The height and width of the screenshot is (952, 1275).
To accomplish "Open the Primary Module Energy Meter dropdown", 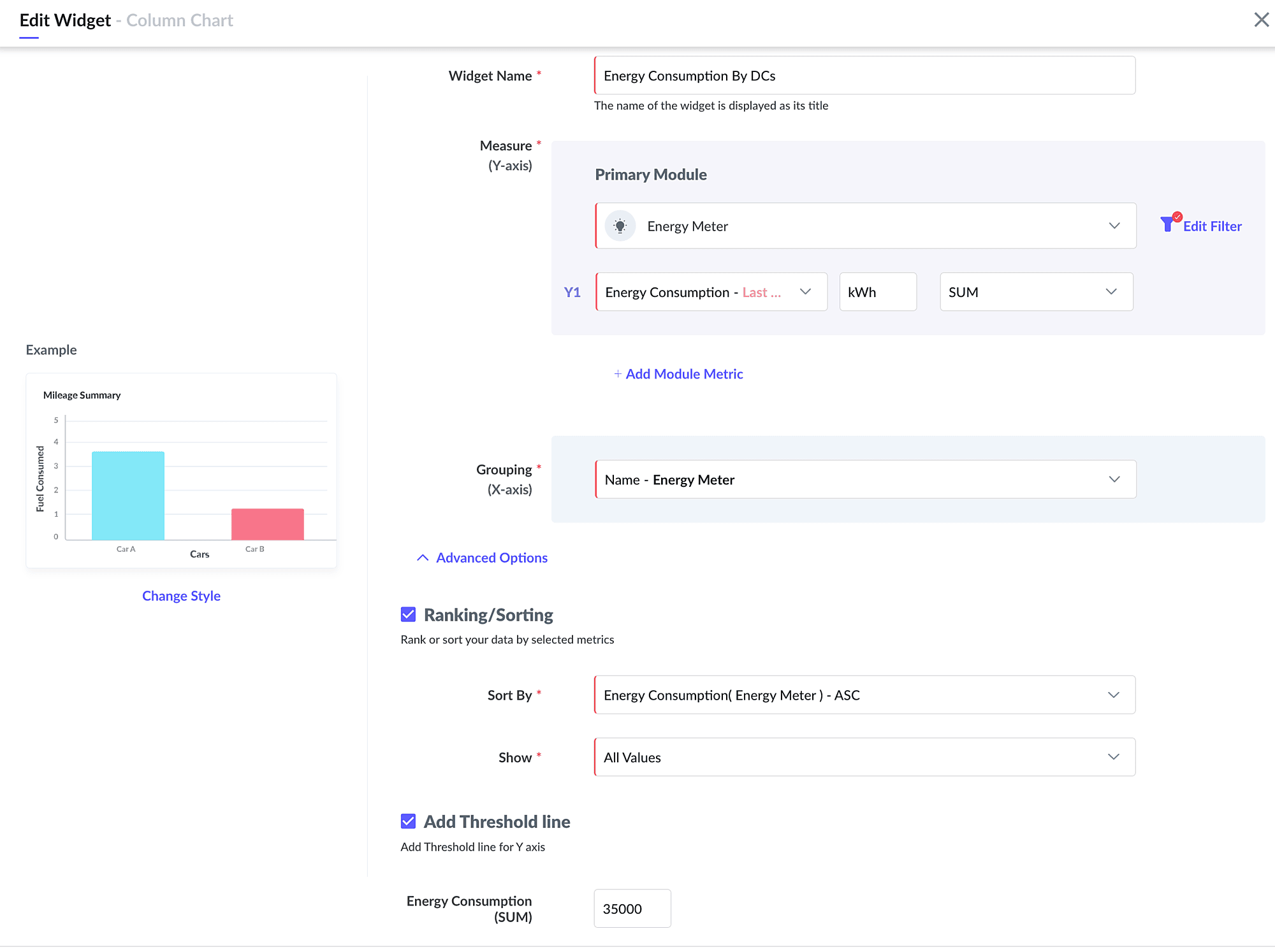I will 864,226.
